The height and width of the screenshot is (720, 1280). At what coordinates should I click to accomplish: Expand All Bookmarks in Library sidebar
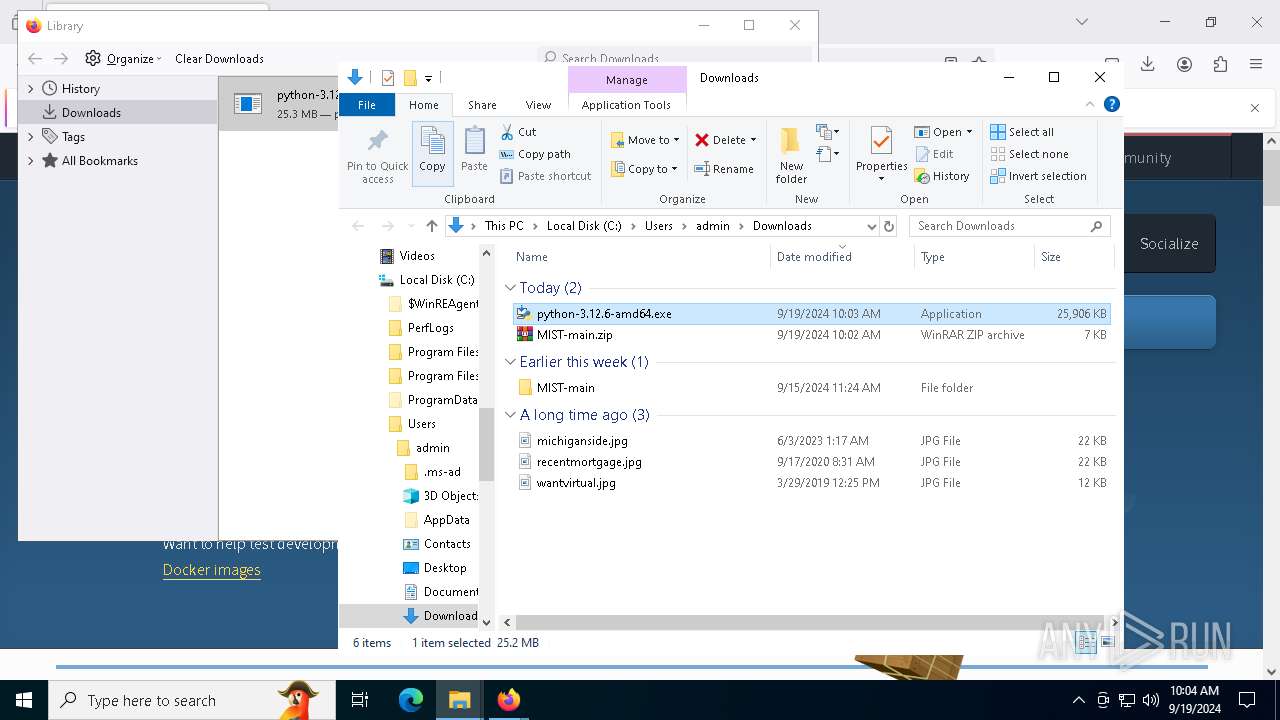click(x=31, y=160)
